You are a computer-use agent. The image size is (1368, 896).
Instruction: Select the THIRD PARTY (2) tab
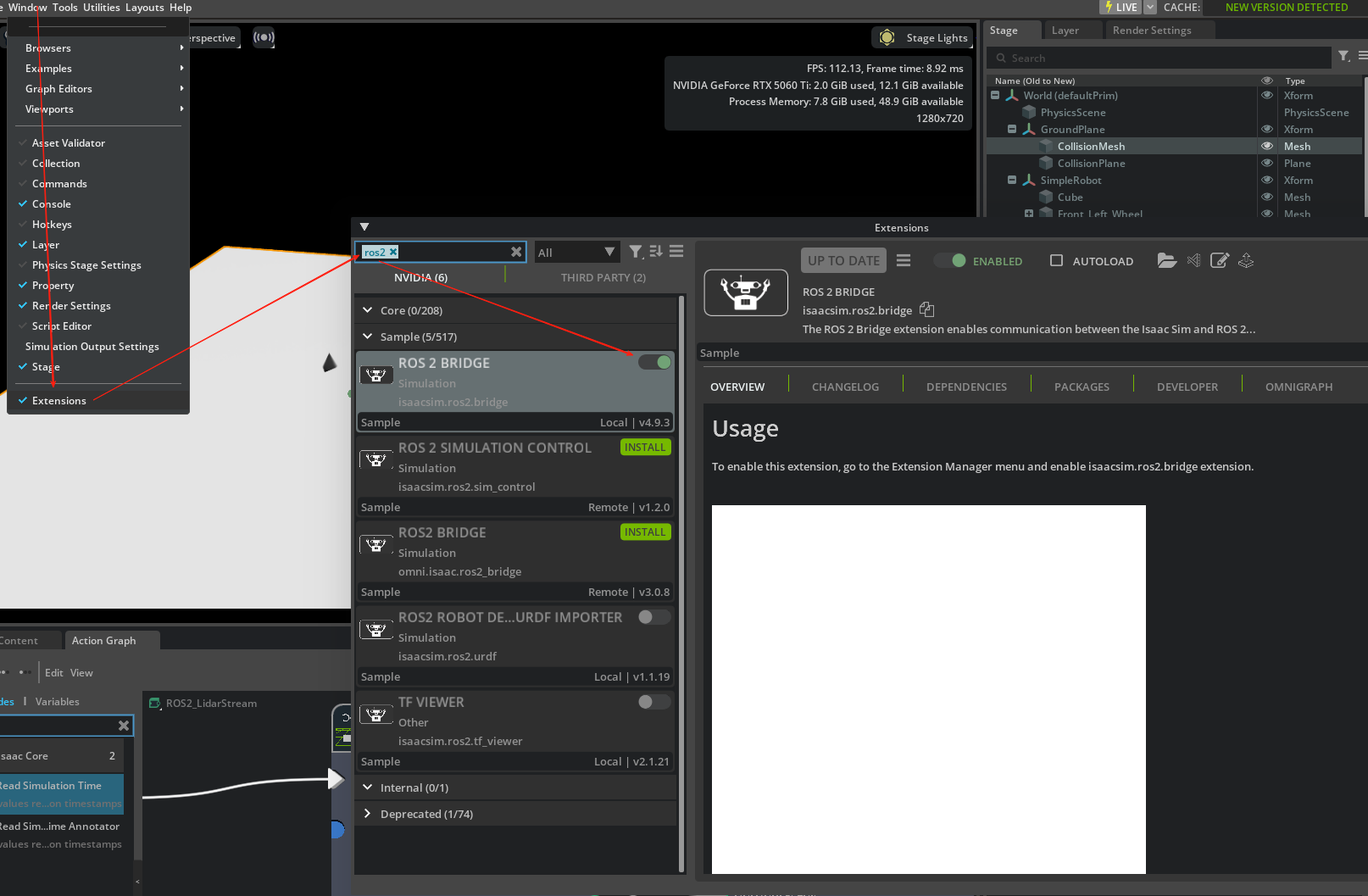coord(603,277)
